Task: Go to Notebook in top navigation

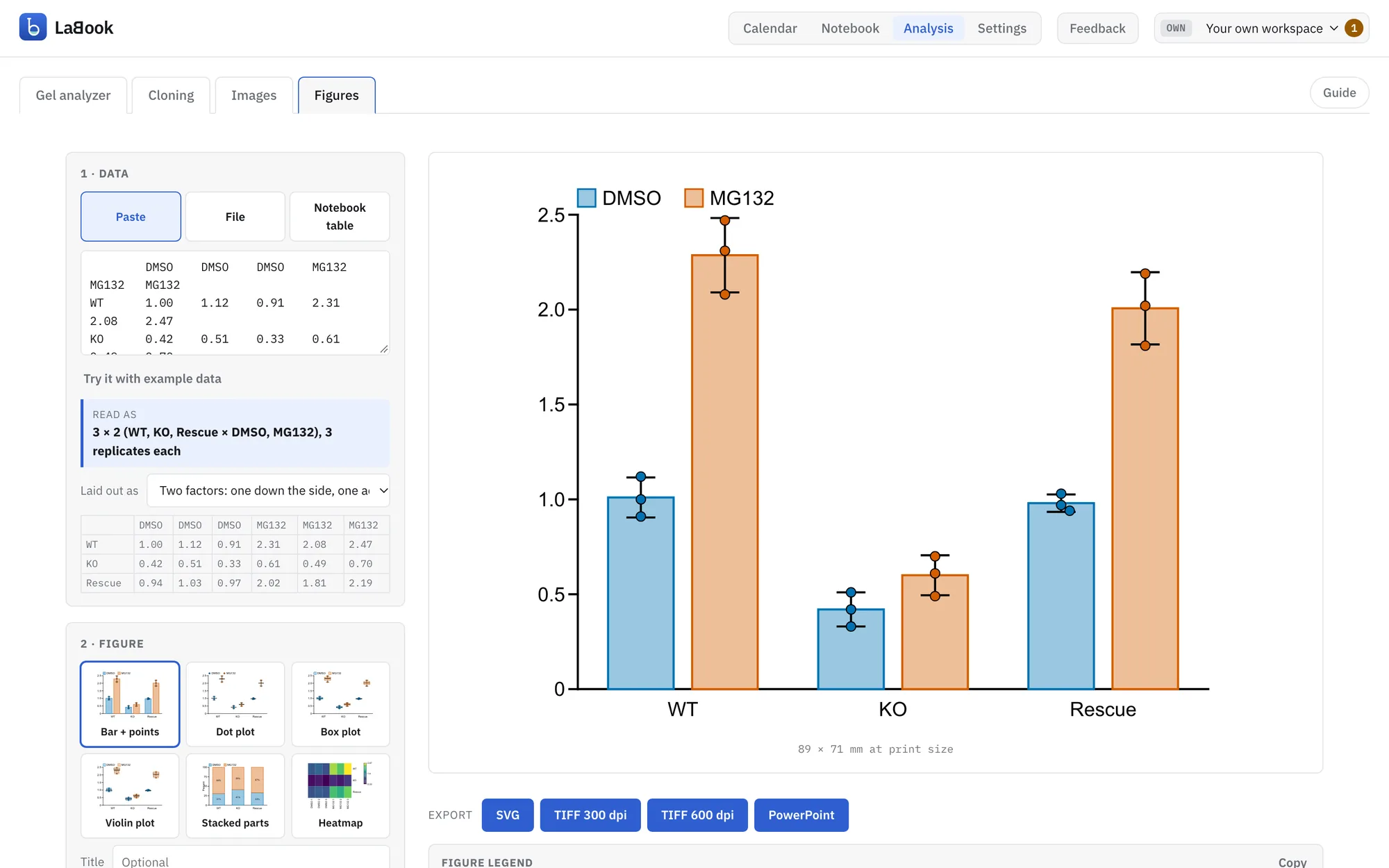Action: click(x=850, y=28)
